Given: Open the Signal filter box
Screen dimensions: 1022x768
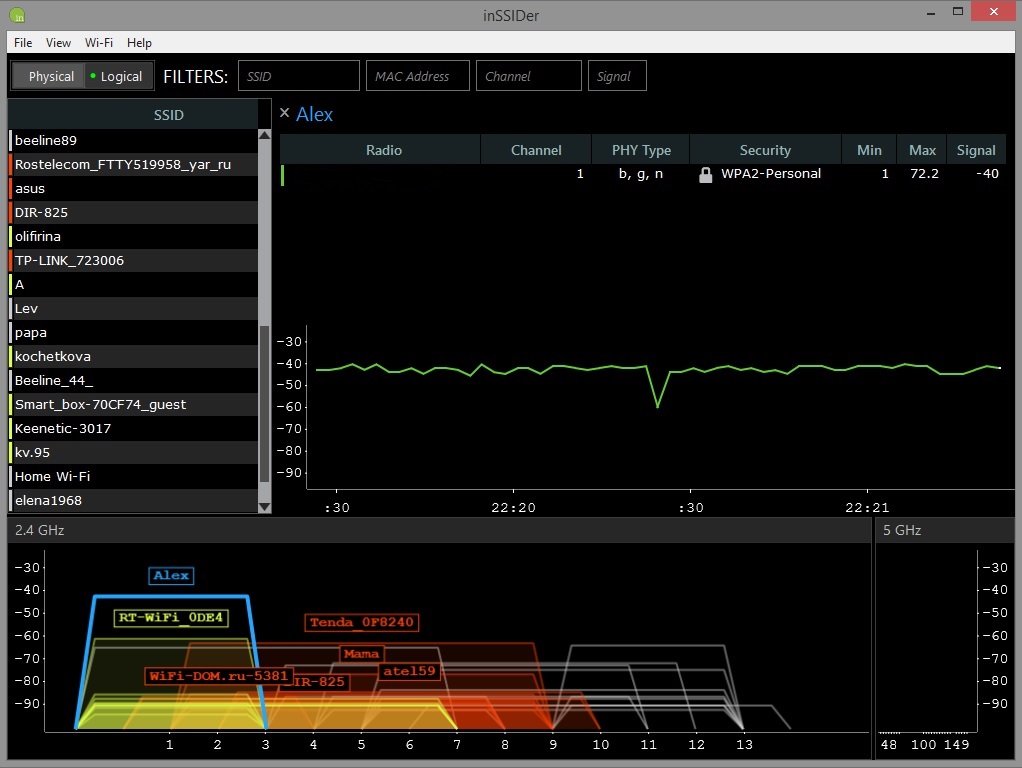Looking at the screenshot, I should tap(617, 76).
